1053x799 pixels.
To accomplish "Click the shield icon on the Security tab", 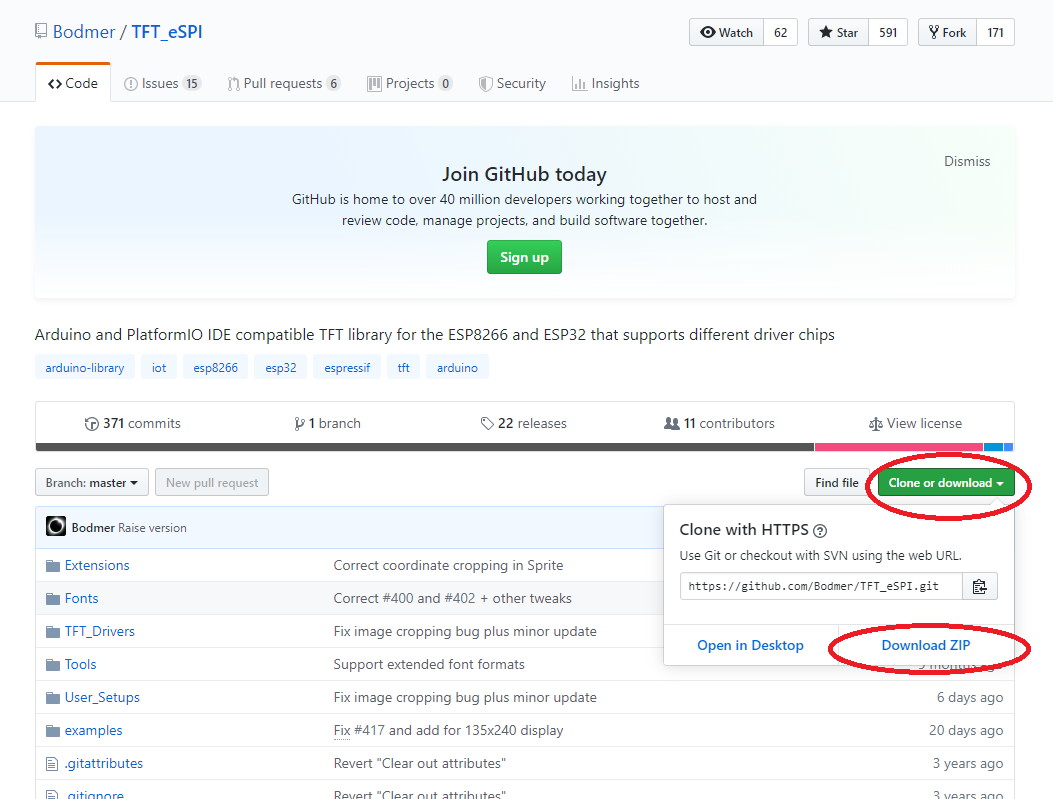I will point(485,84).
